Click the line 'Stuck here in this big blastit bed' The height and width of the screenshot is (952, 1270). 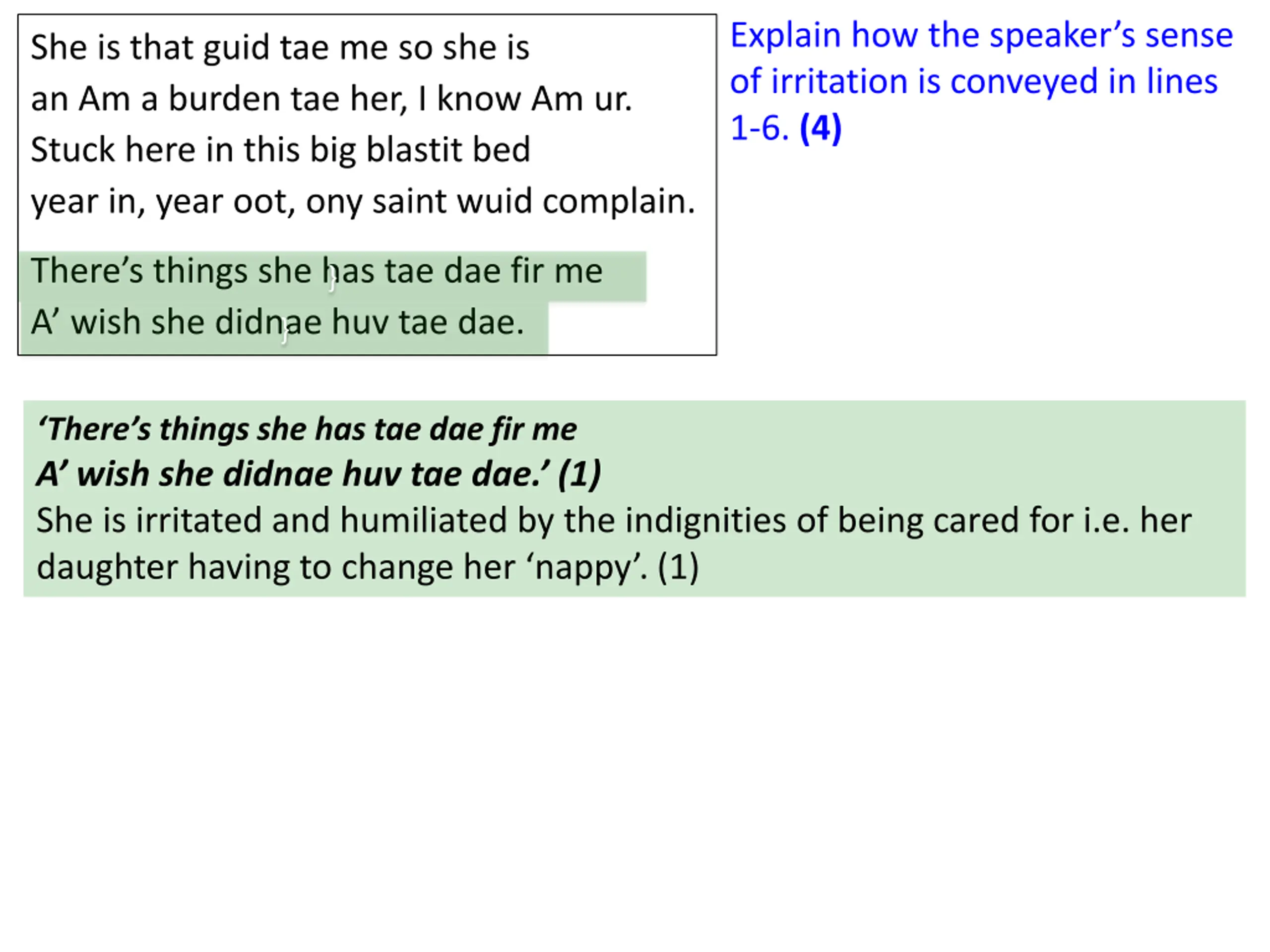click(x=280, y=150)
